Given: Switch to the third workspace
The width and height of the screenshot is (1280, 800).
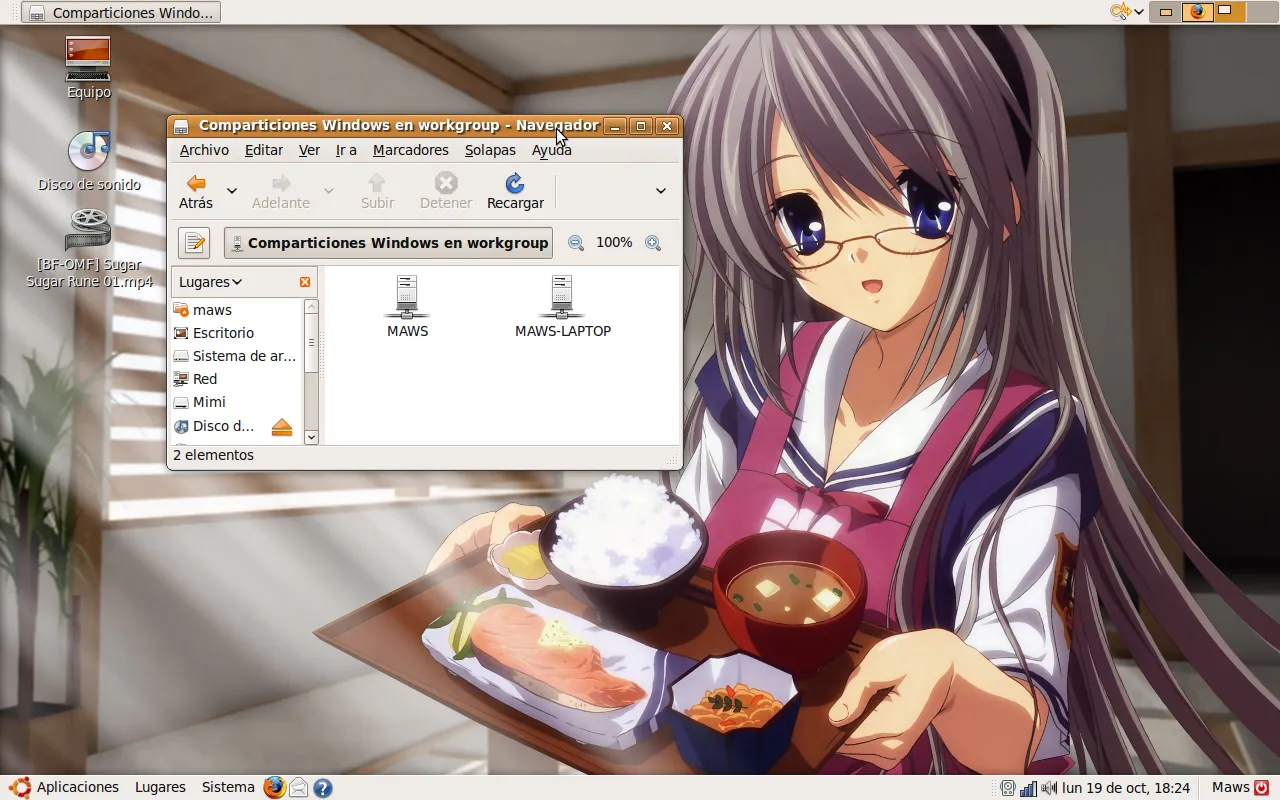Looking at the screenshot, I should coord(1228,12).
